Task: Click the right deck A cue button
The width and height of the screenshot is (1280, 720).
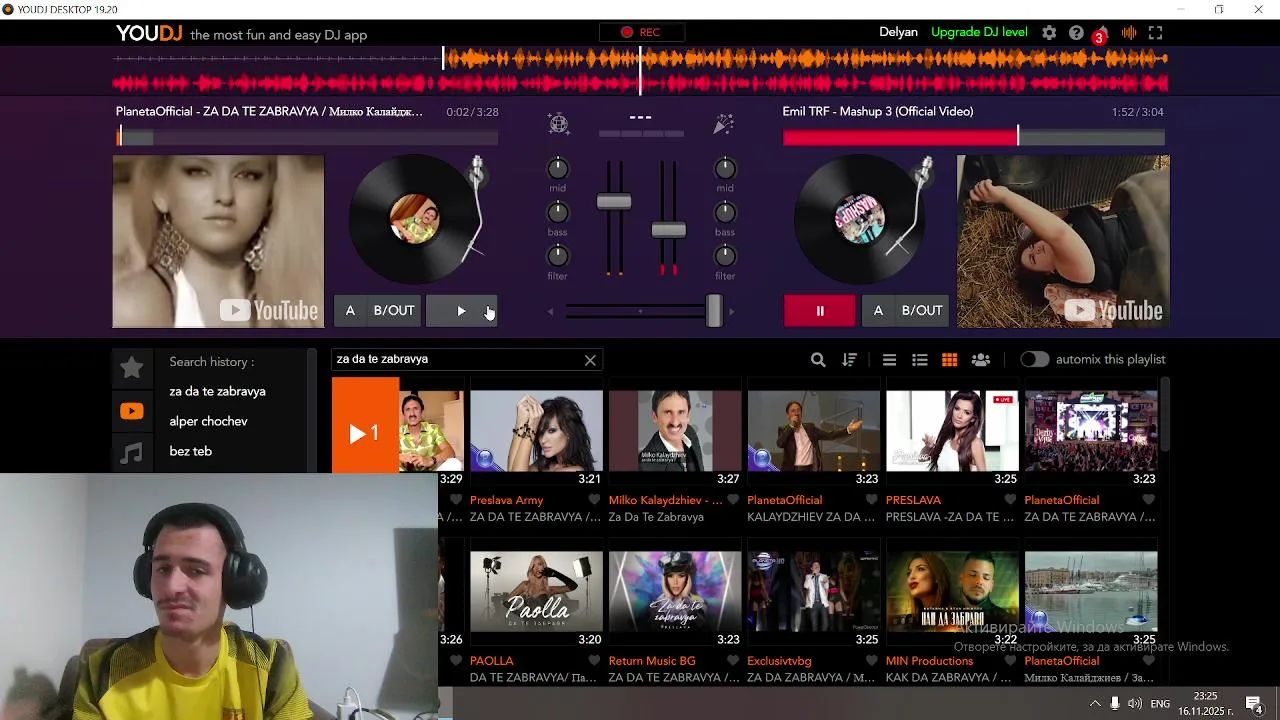Action: point(878,311)
